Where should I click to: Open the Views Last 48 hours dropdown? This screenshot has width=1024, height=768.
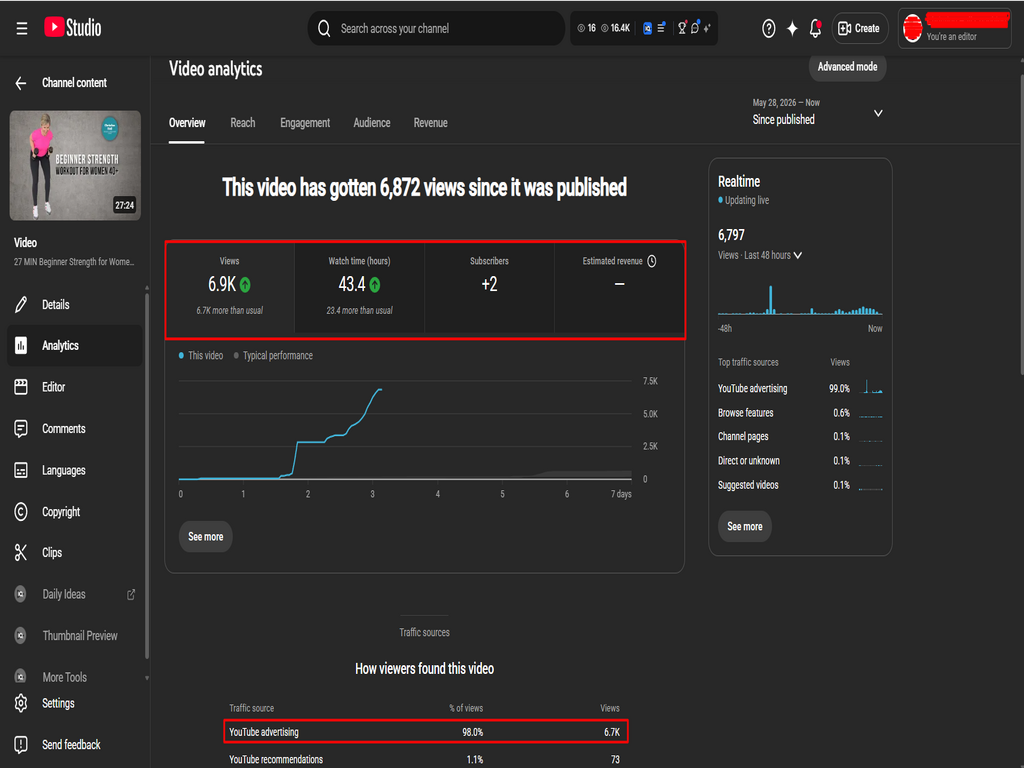(x=760, y=255)
